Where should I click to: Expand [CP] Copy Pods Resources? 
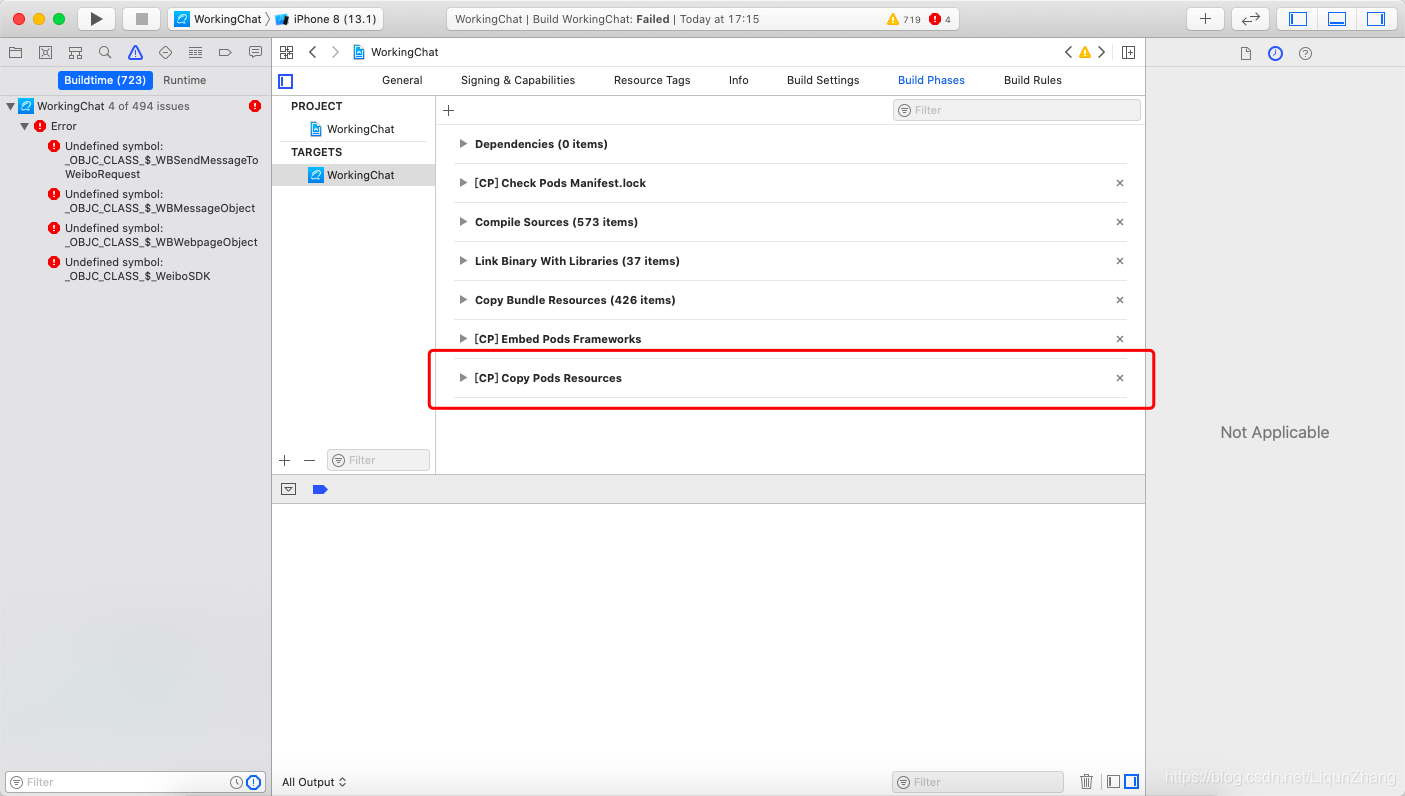[x=463, y=378]
